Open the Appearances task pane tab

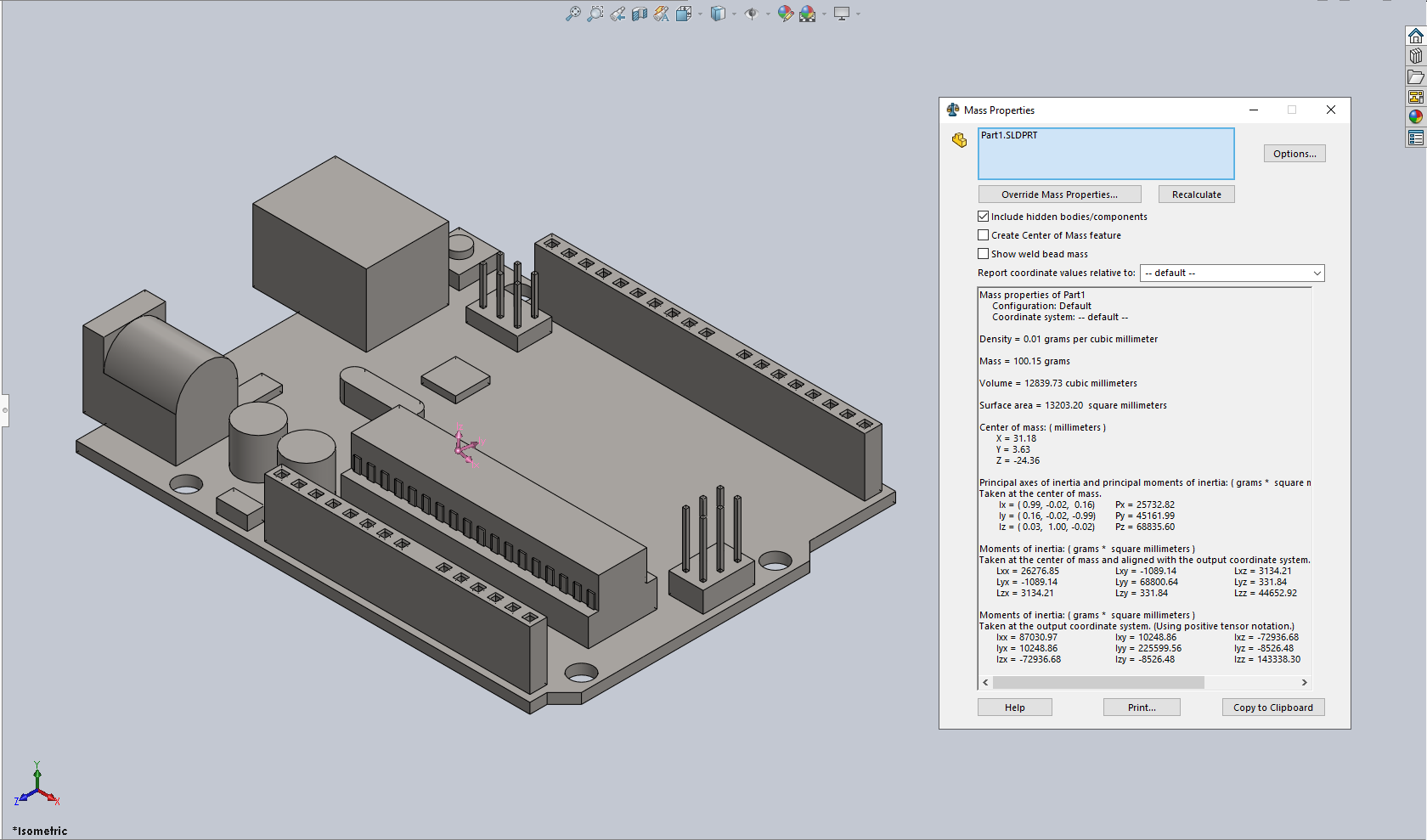pos(1415,117)
